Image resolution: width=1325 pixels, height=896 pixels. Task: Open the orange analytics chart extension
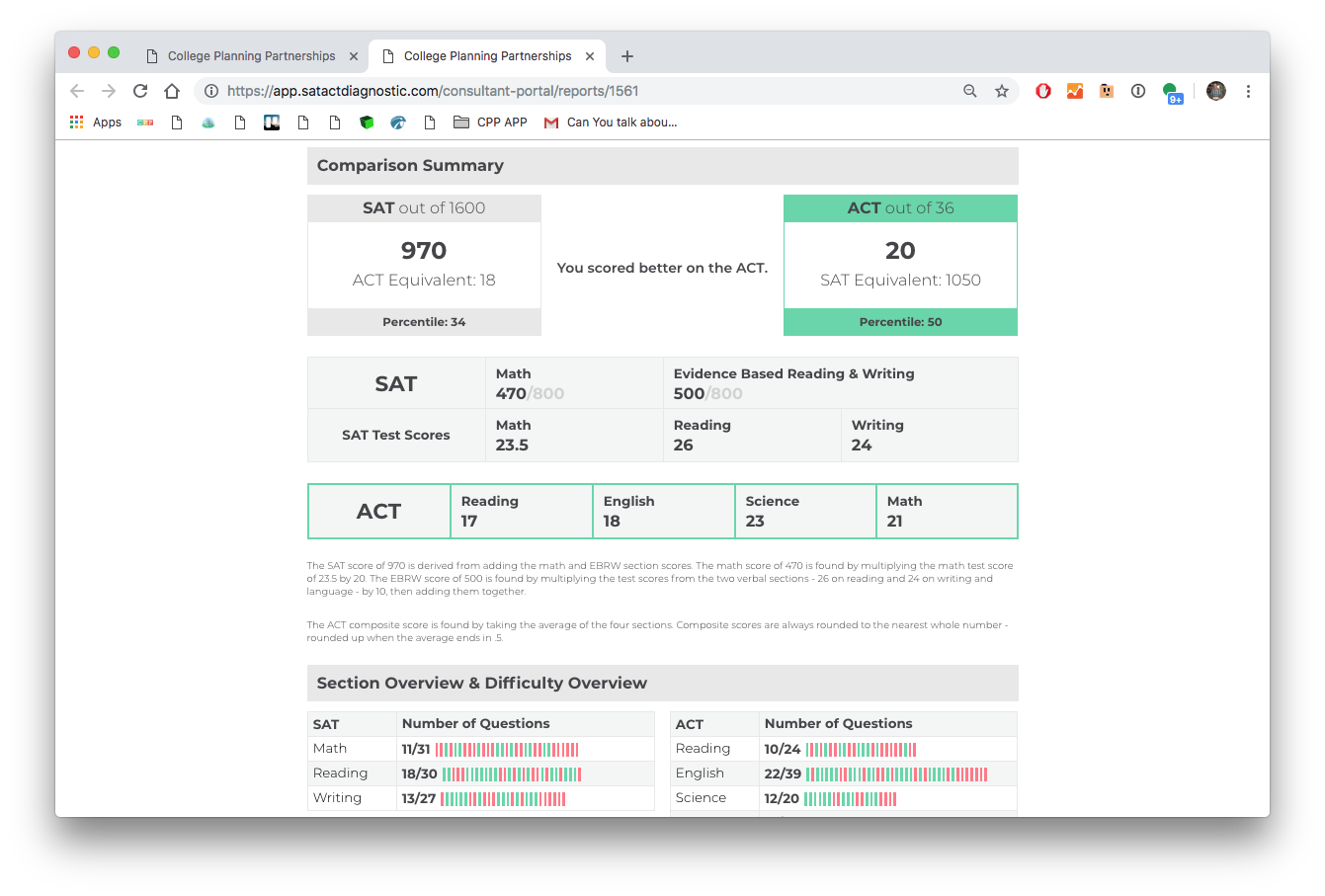coord(1075,91)
